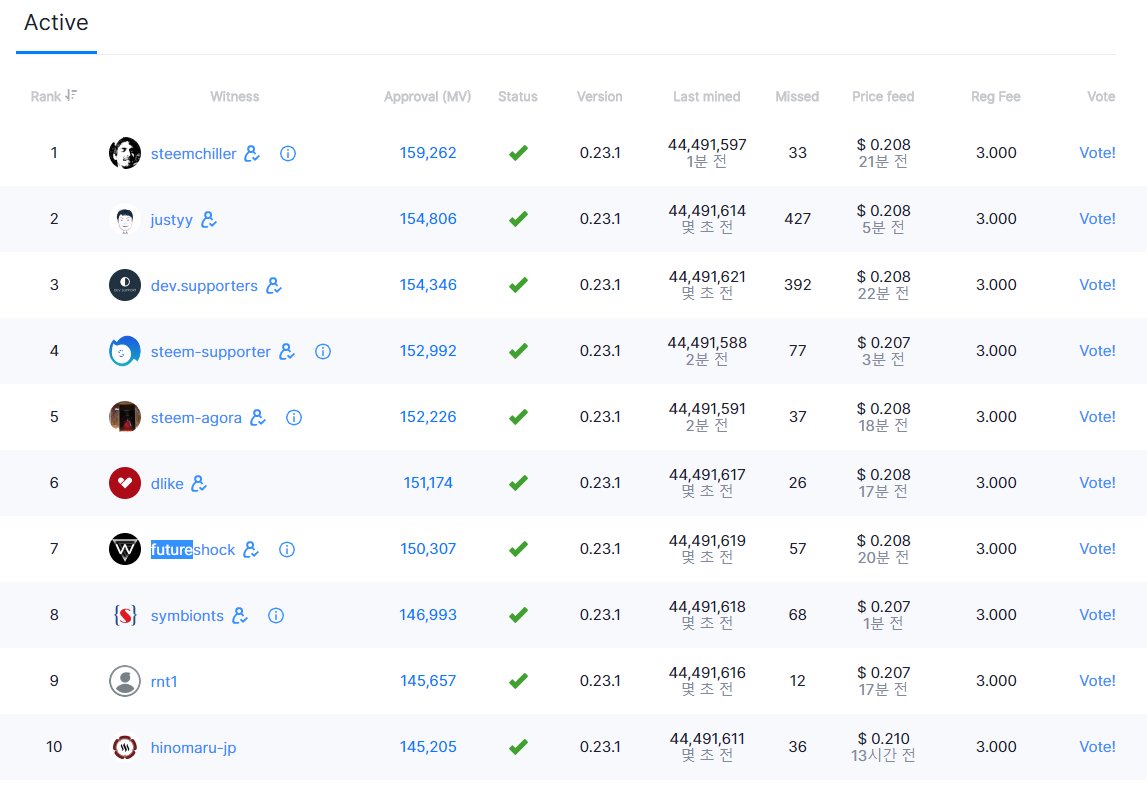The image size is (1147, 786).
Task: Open steem-agora witness link
Action: pos(196,417)
